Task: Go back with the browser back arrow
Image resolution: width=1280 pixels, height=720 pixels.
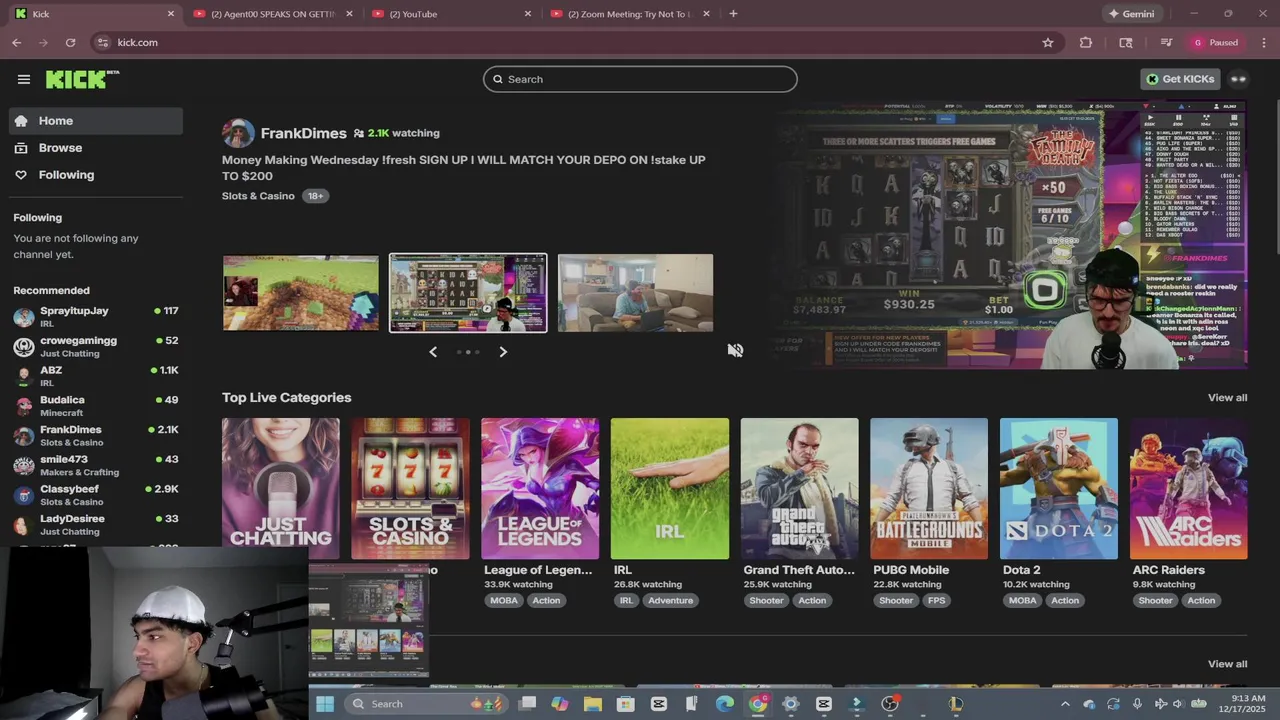Action: pos(17,43)
